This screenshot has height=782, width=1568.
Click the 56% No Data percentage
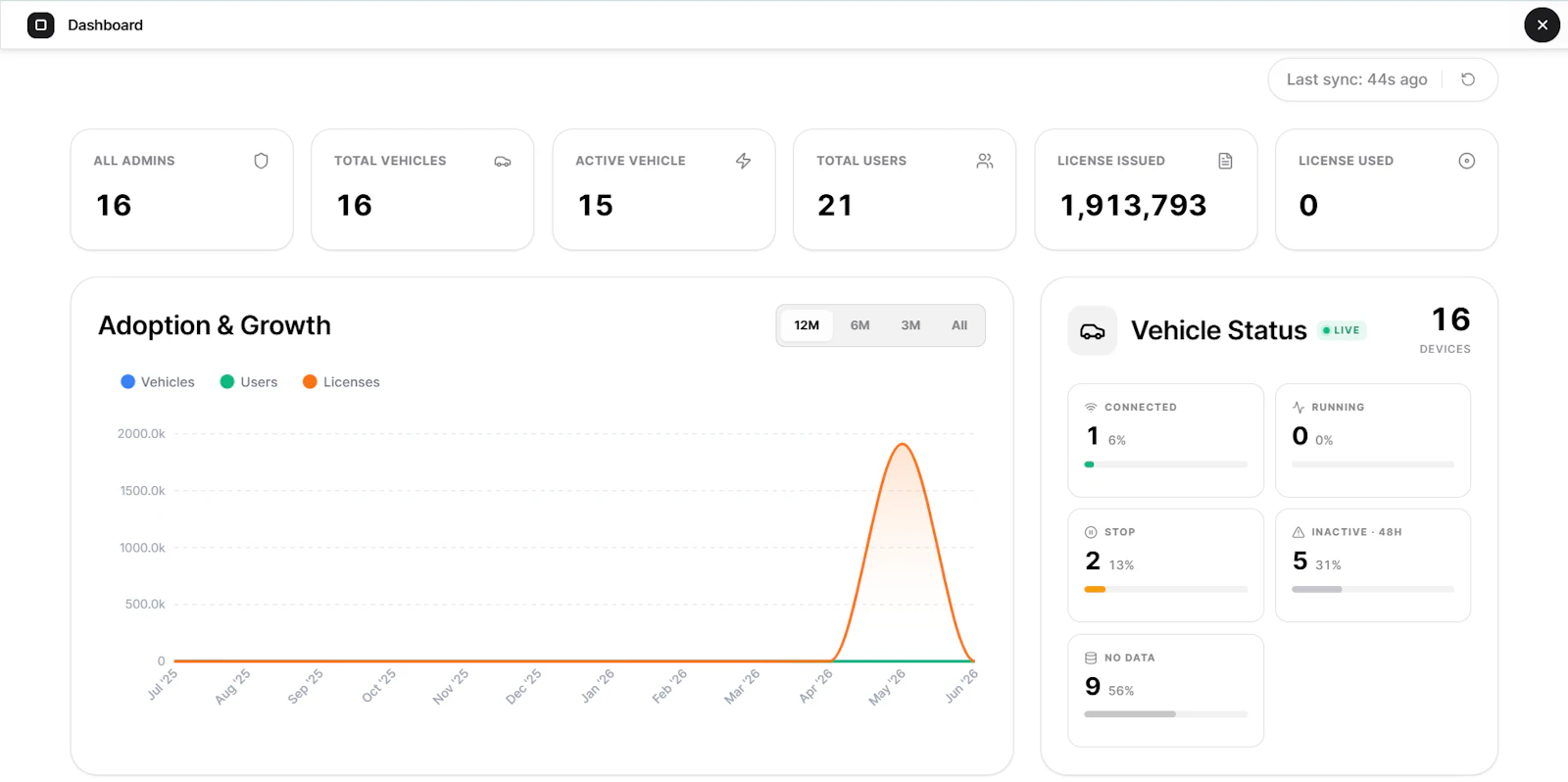click(1121, 691)
